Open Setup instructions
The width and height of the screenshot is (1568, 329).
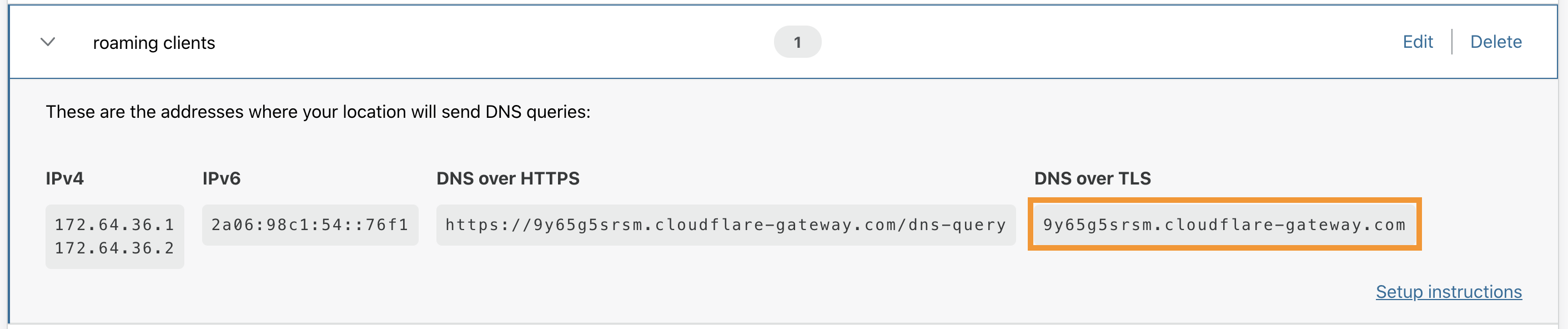pyautogui.click(x=1449, y=292)
